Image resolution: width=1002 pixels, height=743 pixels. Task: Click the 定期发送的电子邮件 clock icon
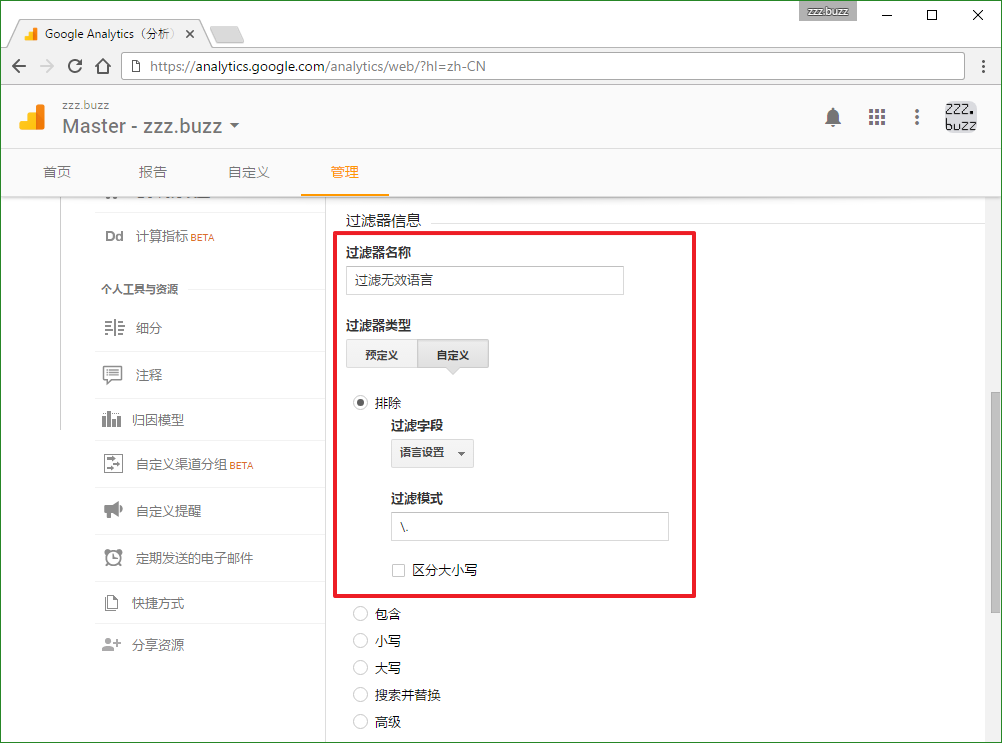pos(113,557)
